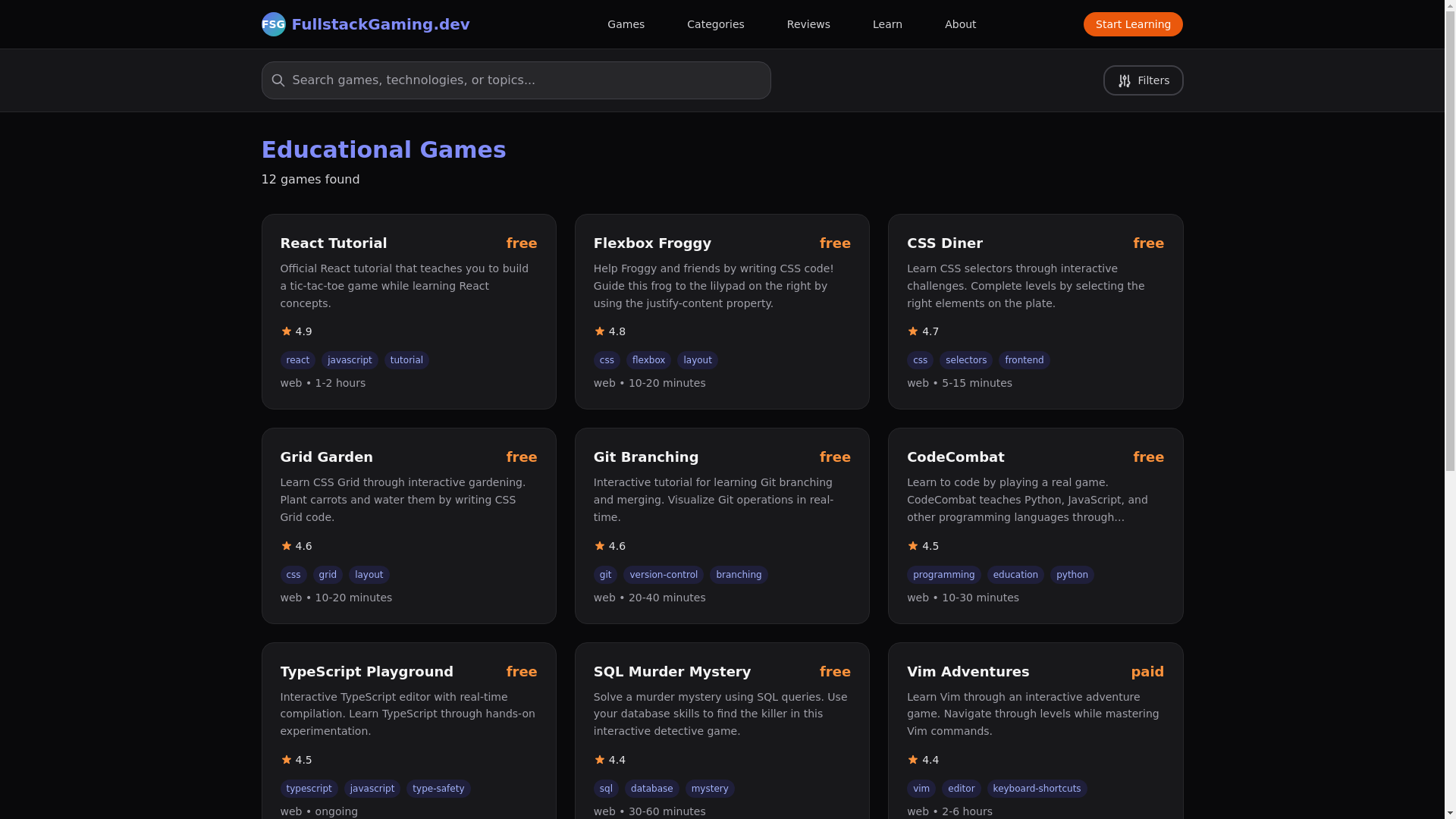Click the mystery tag
The image size is (1456, 819).
pos(710,789)
